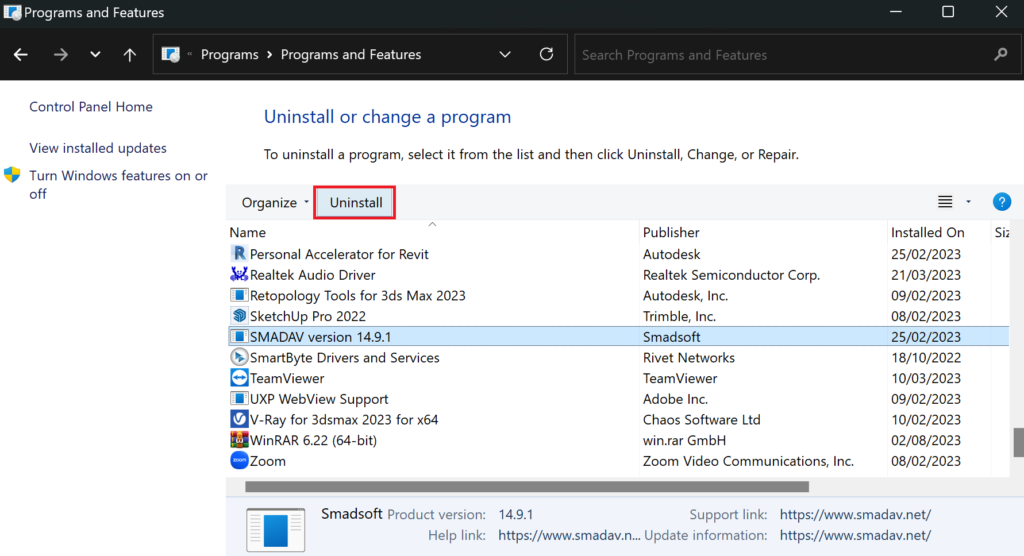Viewport: 1024px width, 556px height.
Task: Click the Personal Accelerator for Revit icon
Action: tap(239, 253)
